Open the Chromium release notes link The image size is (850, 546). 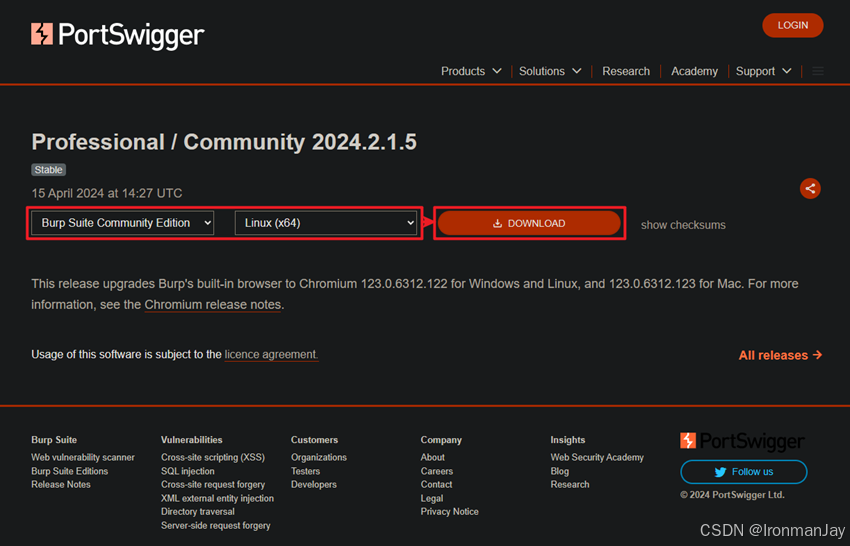(x=212, y=305)
